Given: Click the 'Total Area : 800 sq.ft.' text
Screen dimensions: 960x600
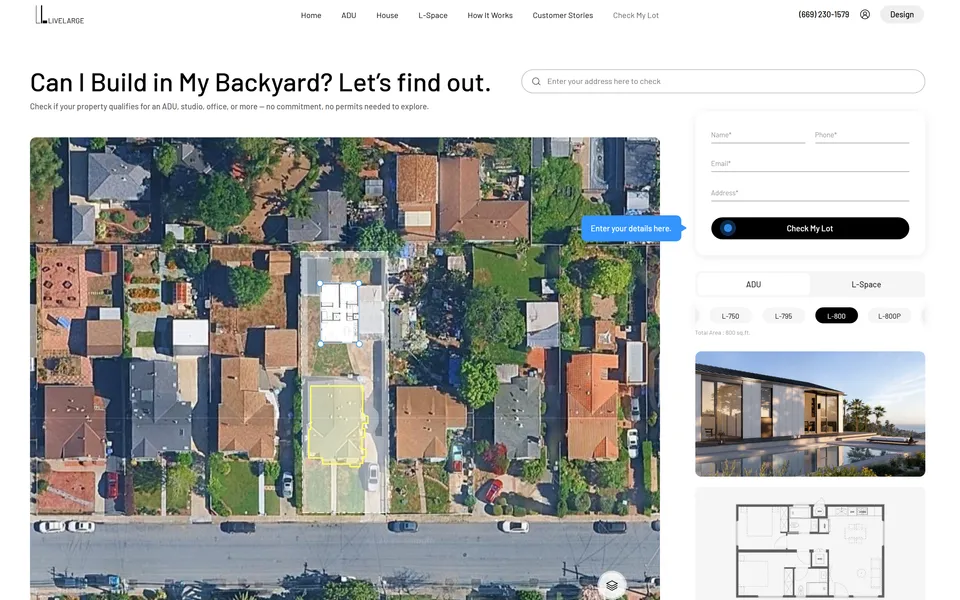Looking at the screenshot, I should 722,333.
